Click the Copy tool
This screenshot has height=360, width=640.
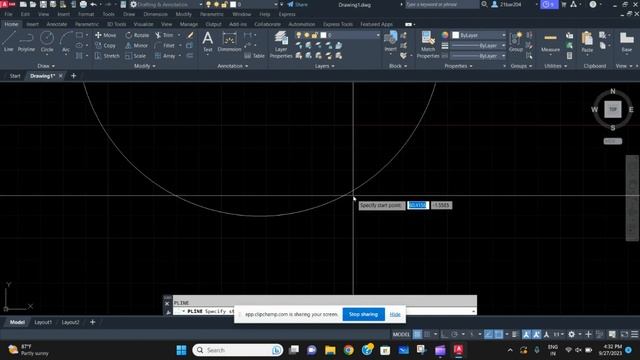point(105,45)
